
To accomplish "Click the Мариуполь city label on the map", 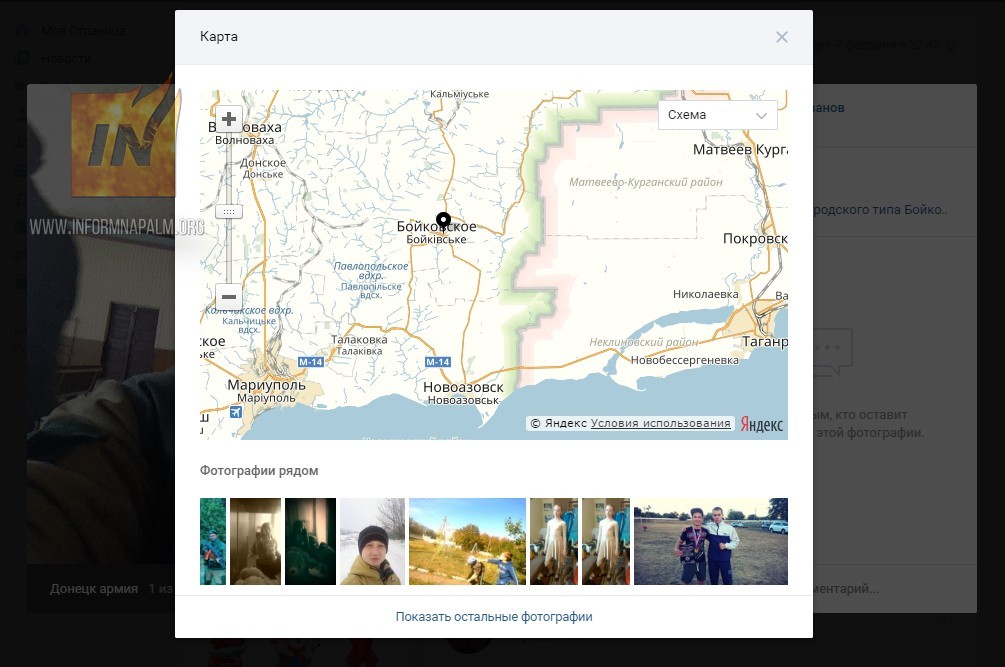I will [266, 386].
